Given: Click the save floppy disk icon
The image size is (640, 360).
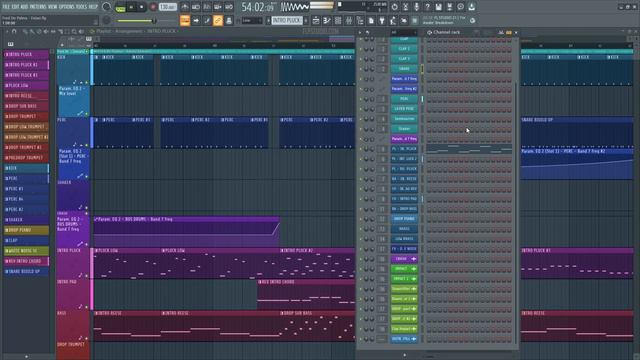Looking at the screenshot, I should click(438, 7).
